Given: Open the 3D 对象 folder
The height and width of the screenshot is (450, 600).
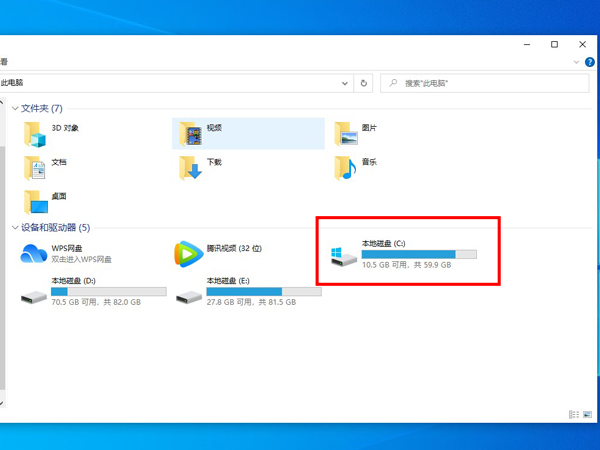Looking at the screenshot, I should pyautogui.click(x=36, y=134).
